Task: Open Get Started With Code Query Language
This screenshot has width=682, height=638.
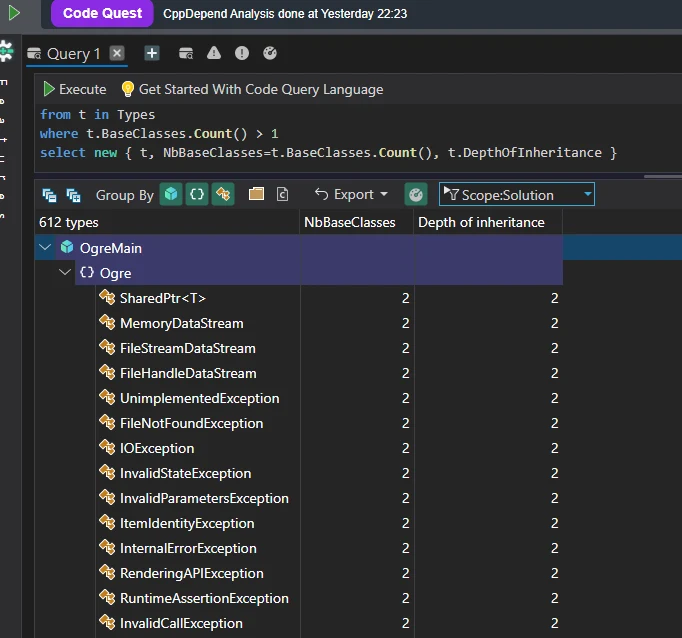Action: click(x=261, y=89)
